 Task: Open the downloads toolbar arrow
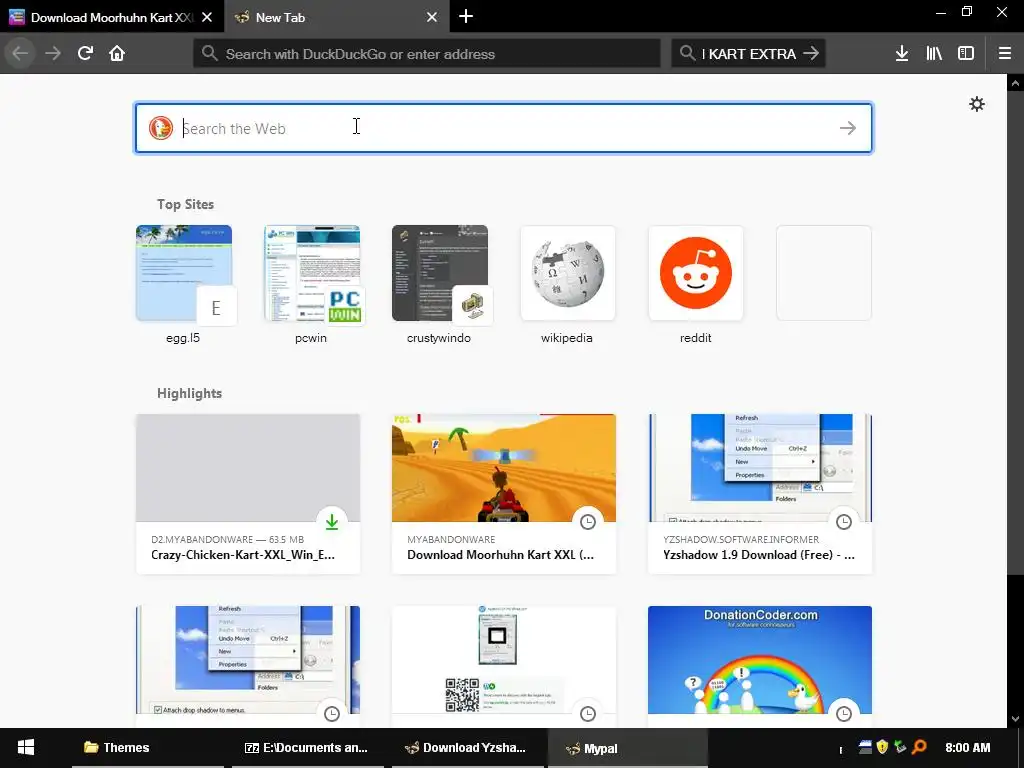[x=902, y=54]
